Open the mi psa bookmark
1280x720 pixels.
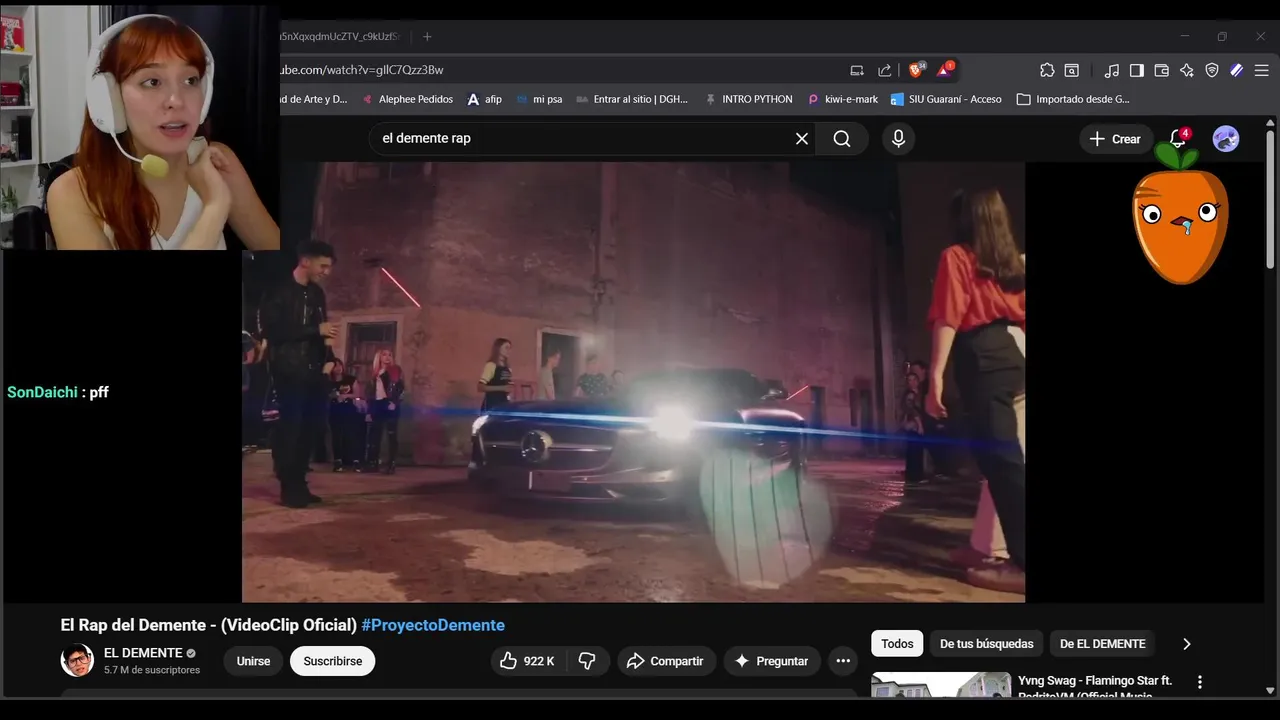(x=540, y=99)
